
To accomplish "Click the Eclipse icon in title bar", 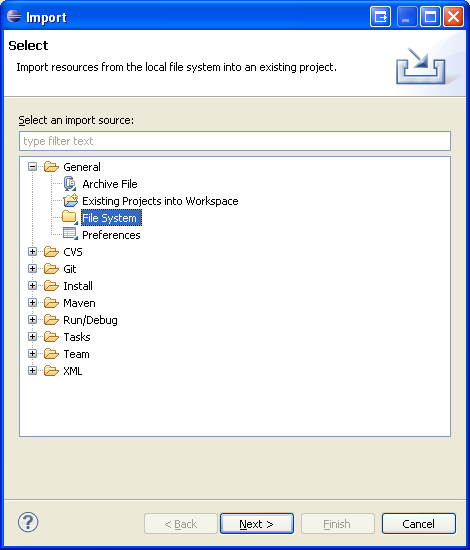I will point(14,16).
